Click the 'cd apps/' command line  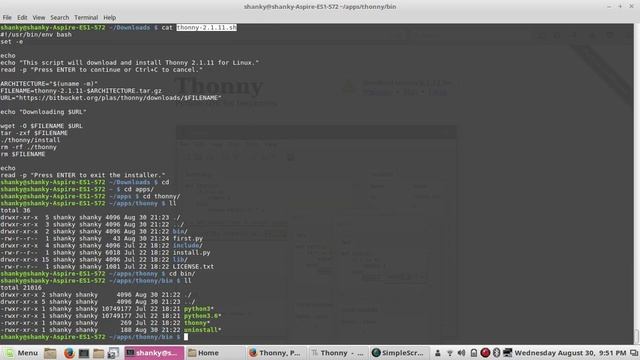139,189
